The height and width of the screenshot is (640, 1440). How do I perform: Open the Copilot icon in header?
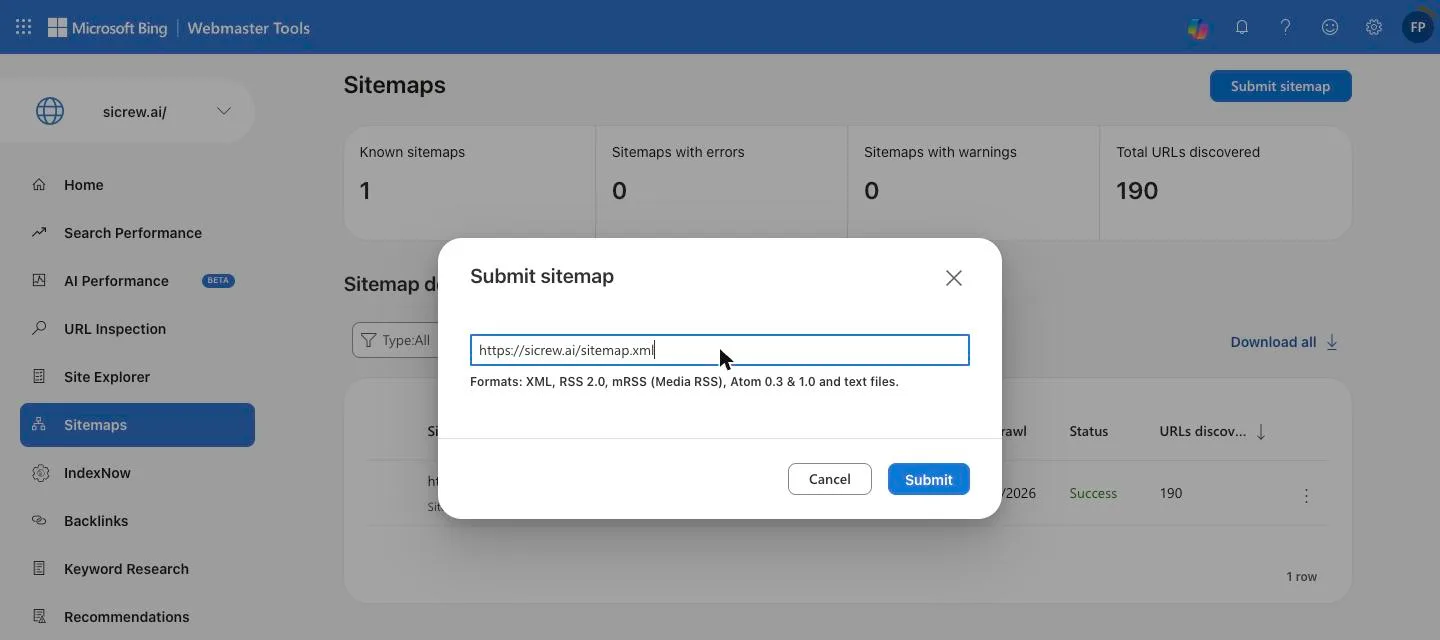[1198, 28]
